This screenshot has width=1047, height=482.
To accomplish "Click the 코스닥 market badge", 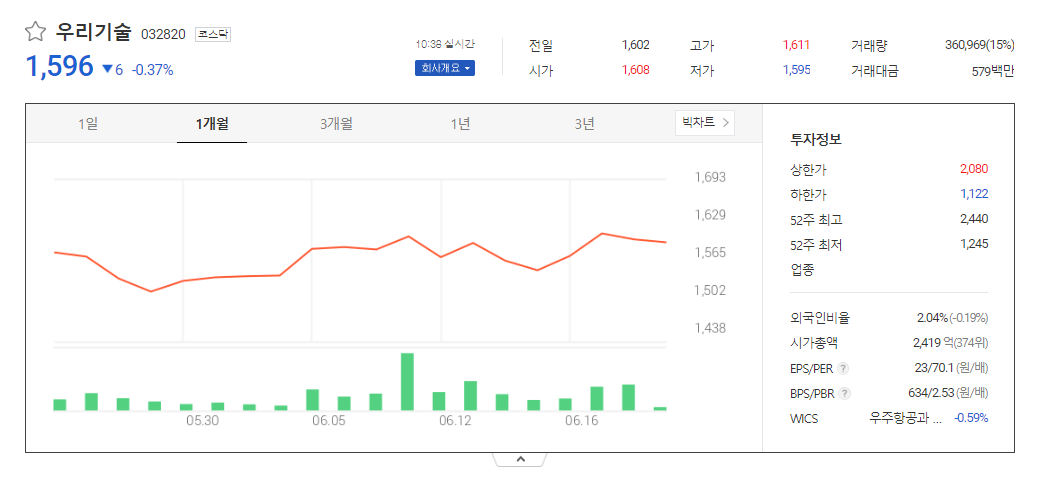I will tap(213, 34).
